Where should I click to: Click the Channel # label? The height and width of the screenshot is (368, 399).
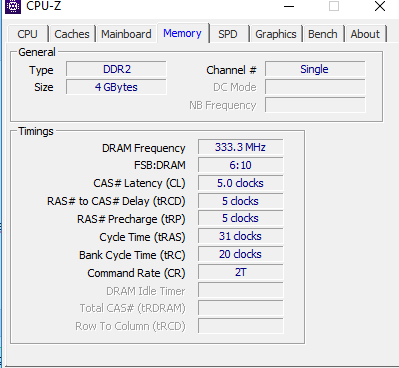tap(231, 70)
